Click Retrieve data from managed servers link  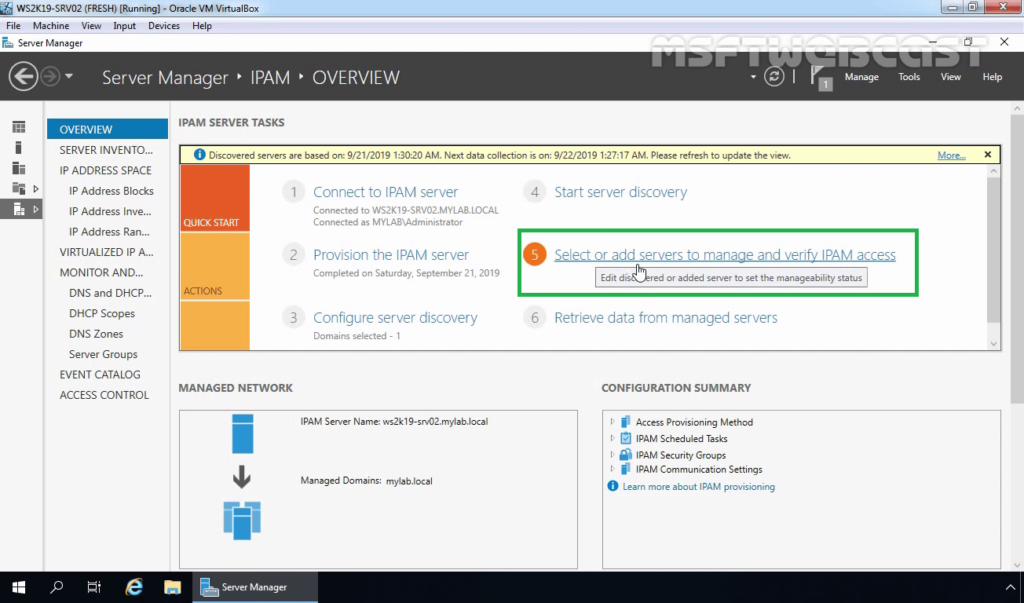point(665,318)
